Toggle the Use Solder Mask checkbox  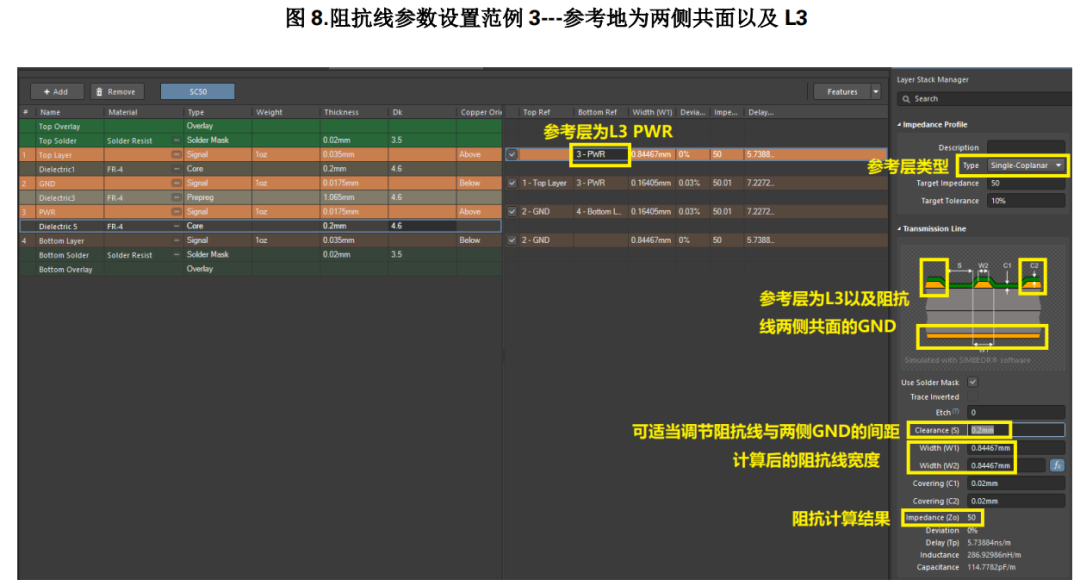coord(973,382)
